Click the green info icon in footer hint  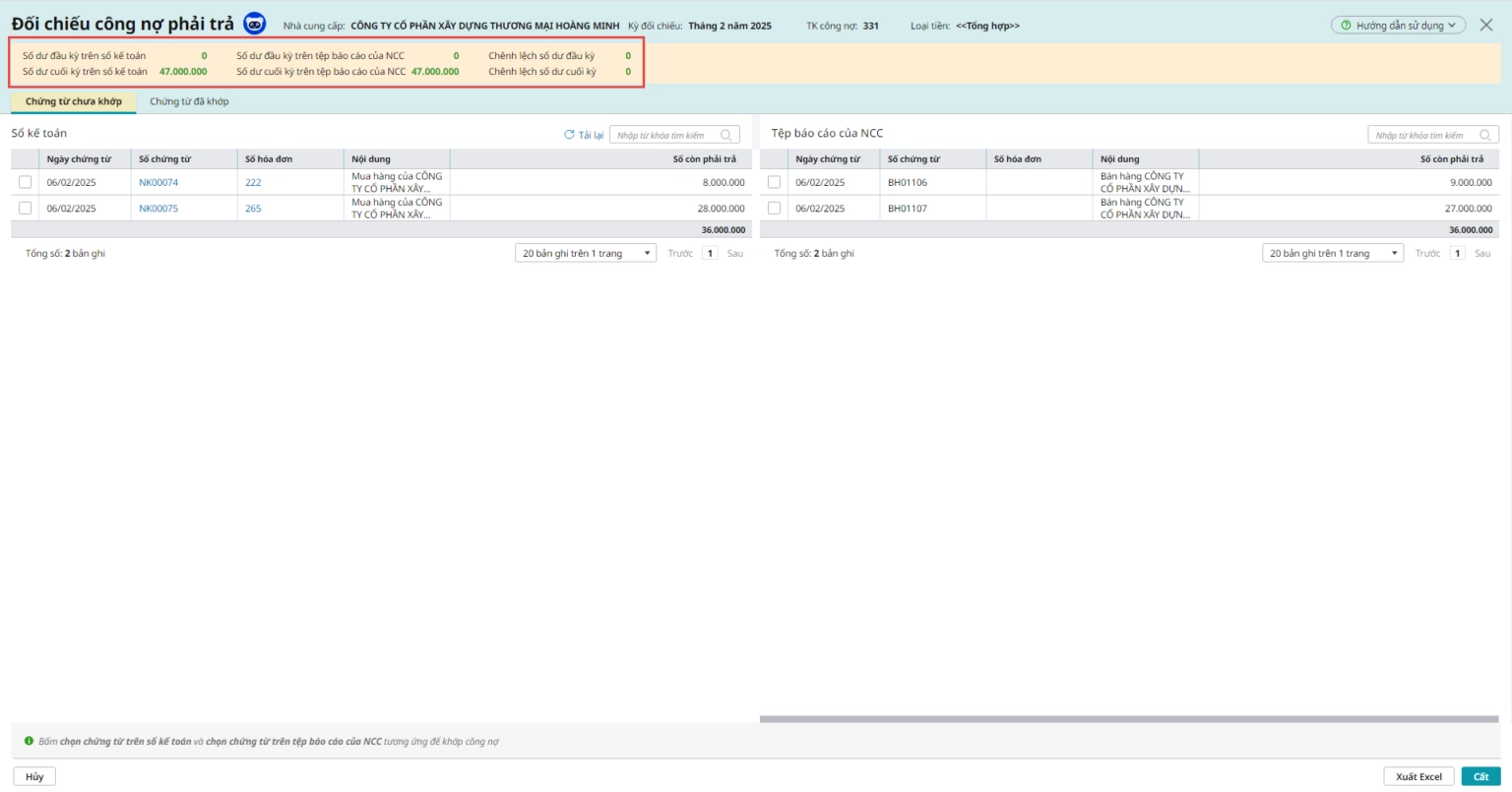pyautogui.click(x=29, y=741)
